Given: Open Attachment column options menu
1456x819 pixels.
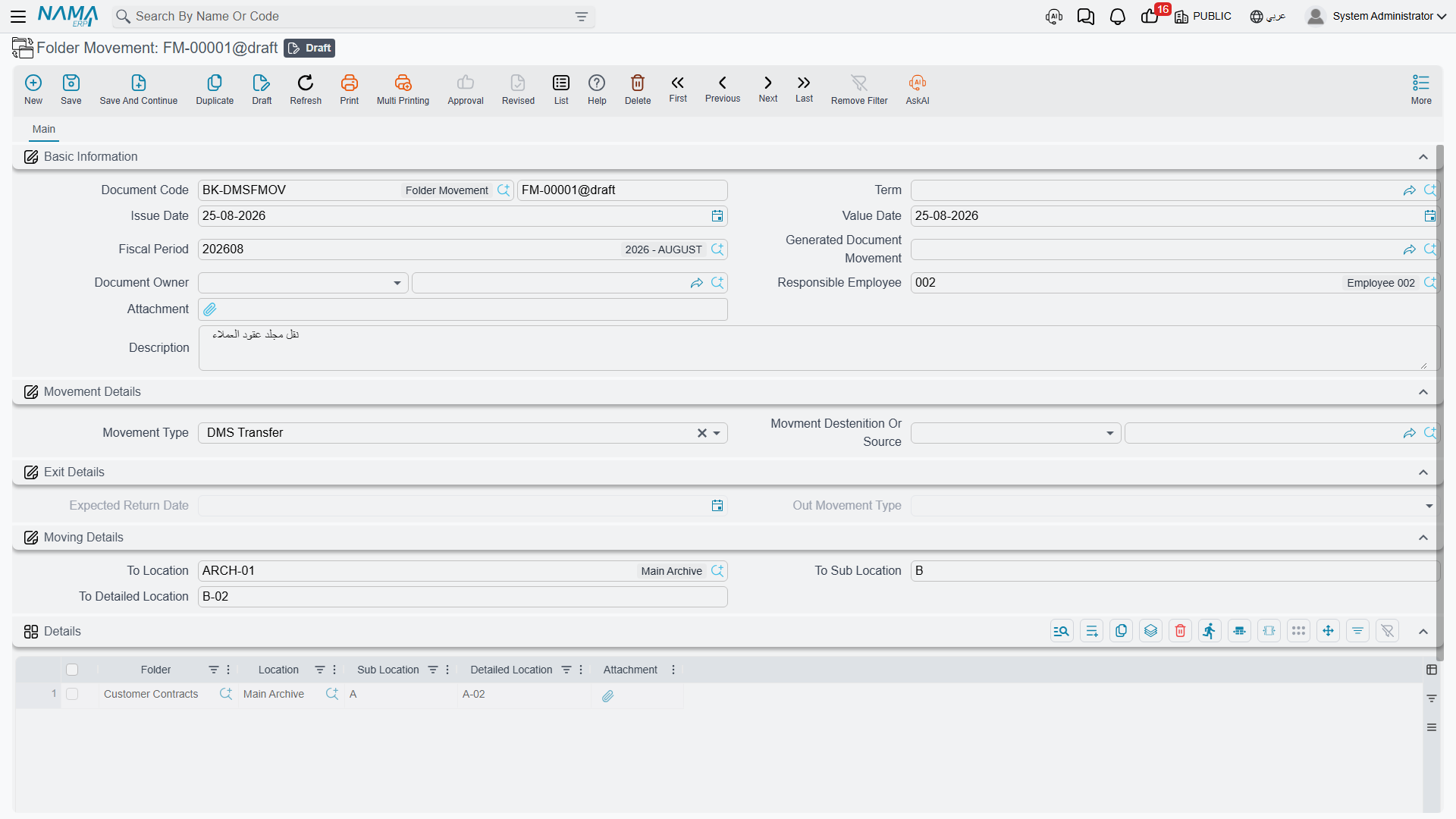Looking at the screenshot, I should click(673, 670).
